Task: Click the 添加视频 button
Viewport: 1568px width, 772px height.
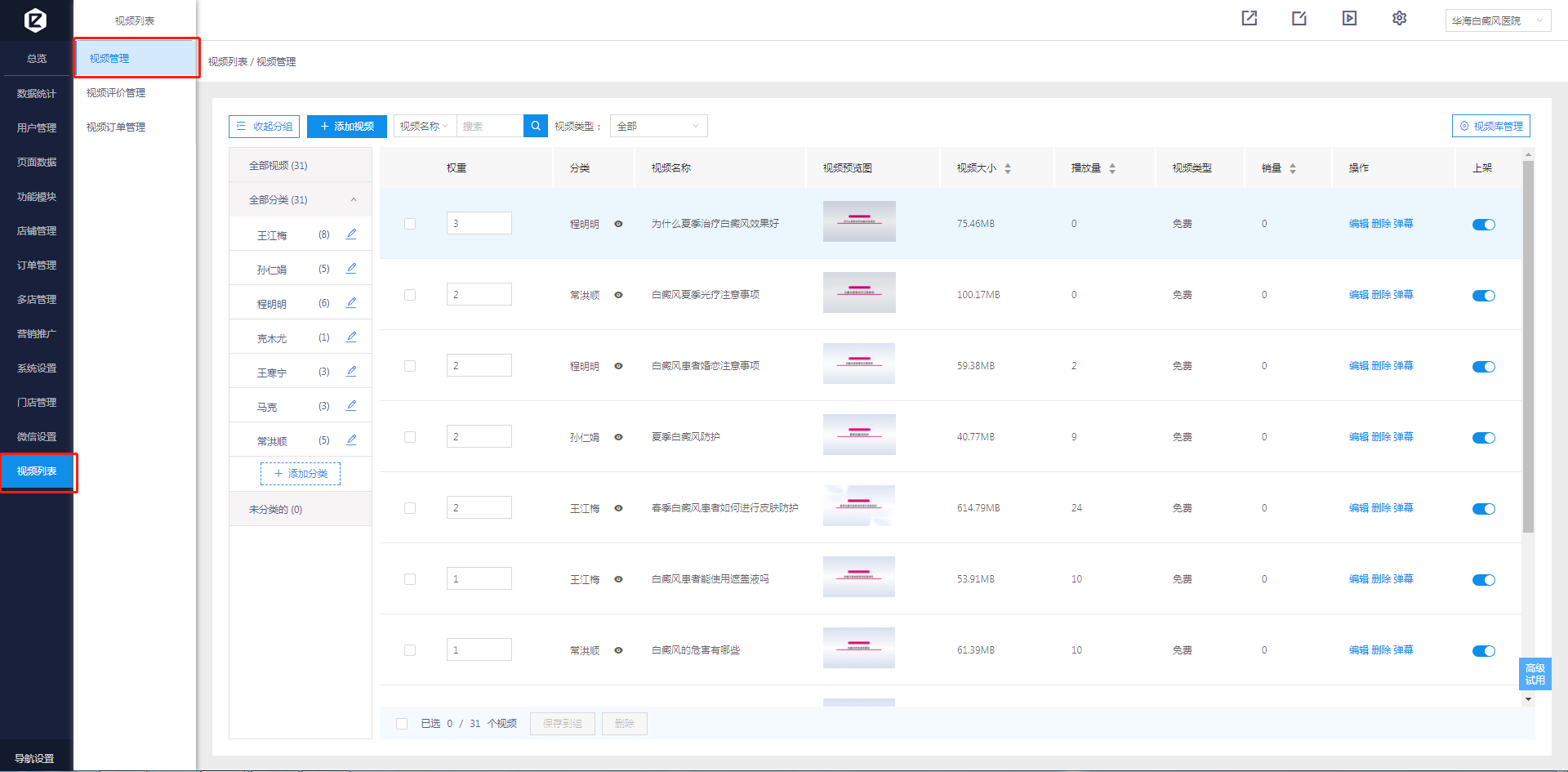Action: pyautogui.click(x=347, y=126)
